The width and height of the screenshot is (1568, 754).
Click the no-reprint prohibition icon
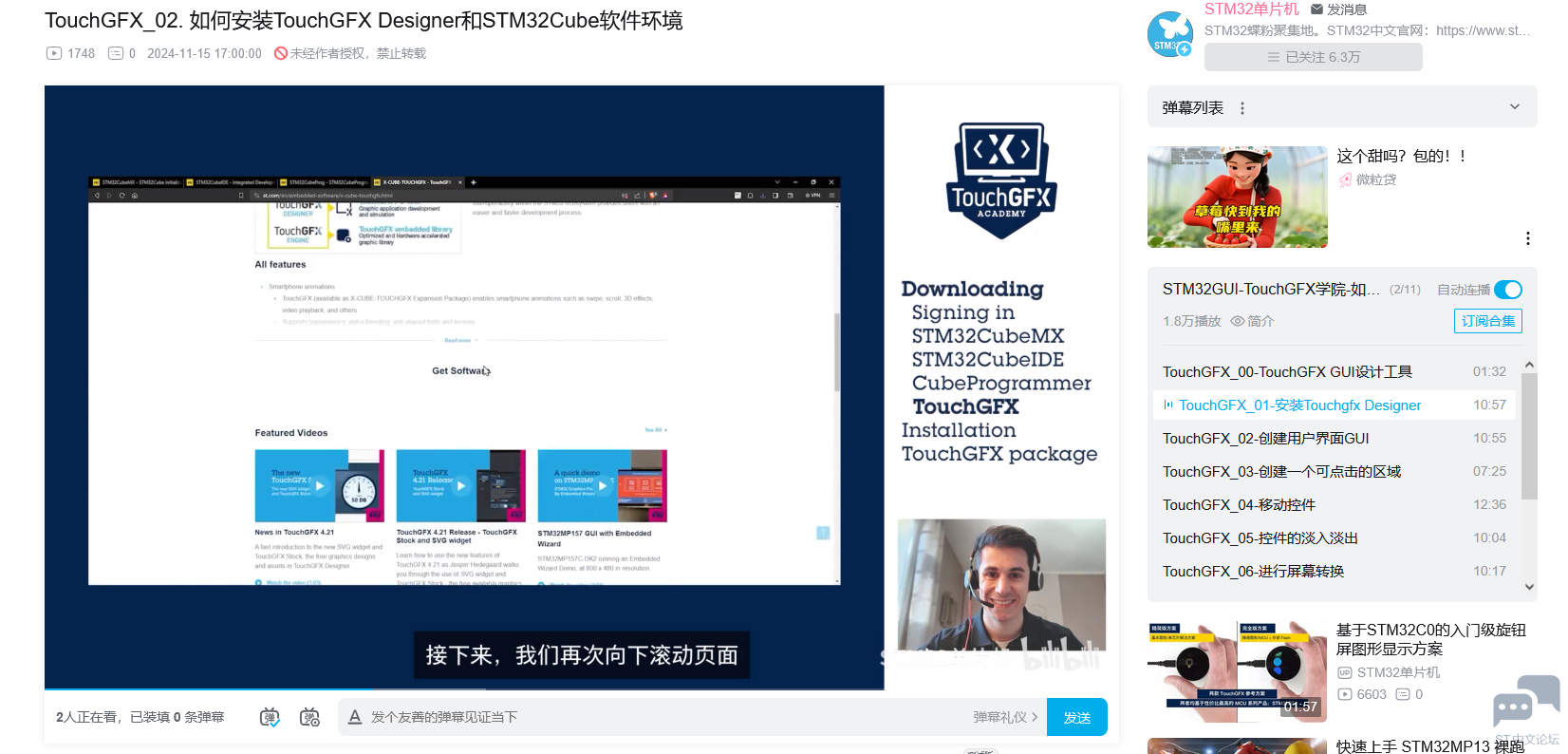pos(281,53)
